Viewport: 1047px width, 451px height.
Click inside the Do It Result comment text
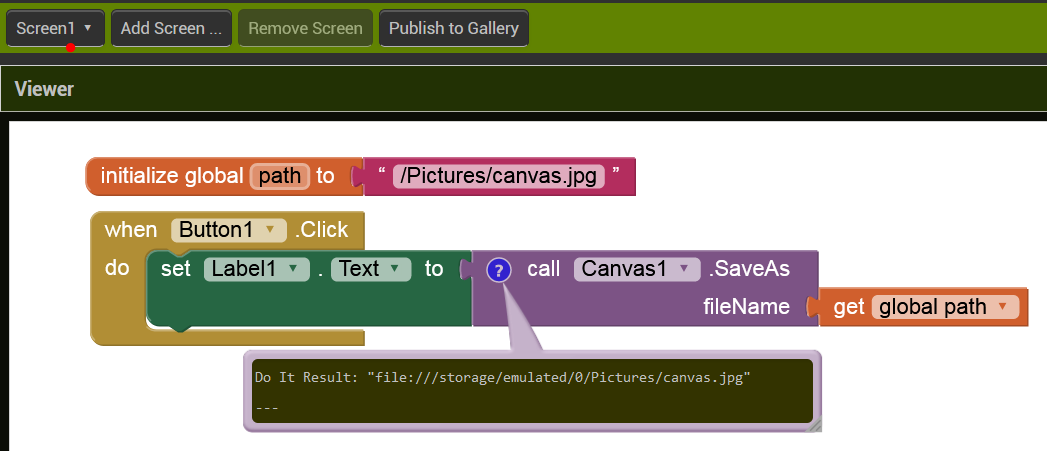click(x=502, y=378)
